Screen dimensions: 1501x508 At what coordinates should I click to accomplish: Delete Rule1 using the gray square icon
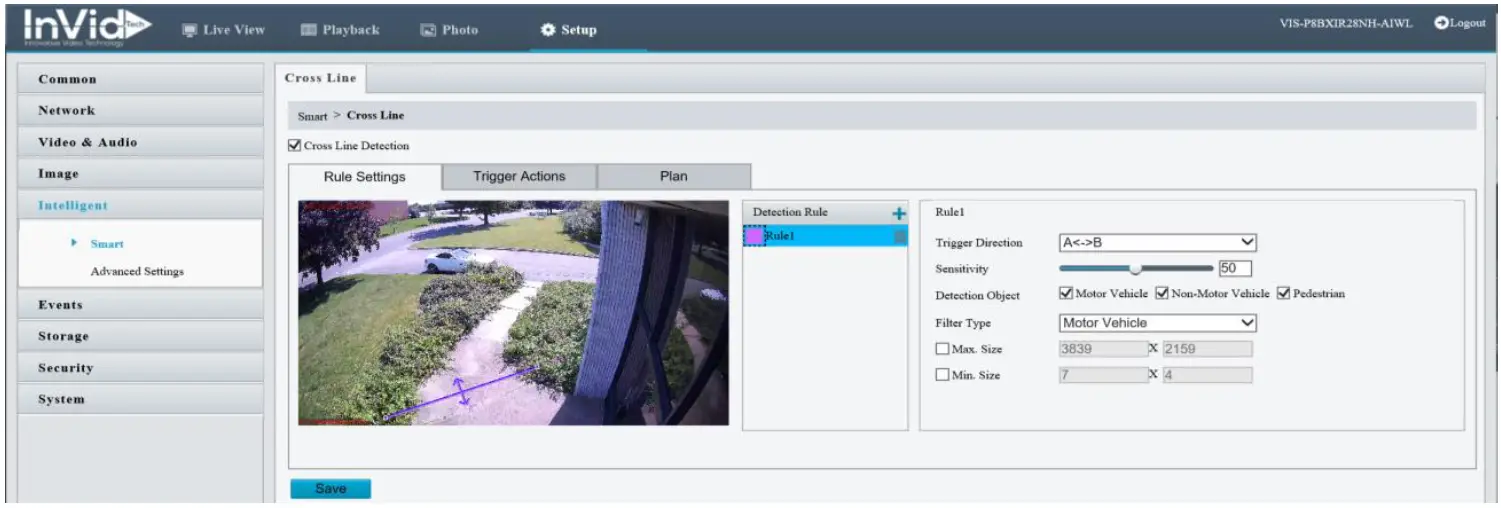pyautogui.click(x=900, y=237)
